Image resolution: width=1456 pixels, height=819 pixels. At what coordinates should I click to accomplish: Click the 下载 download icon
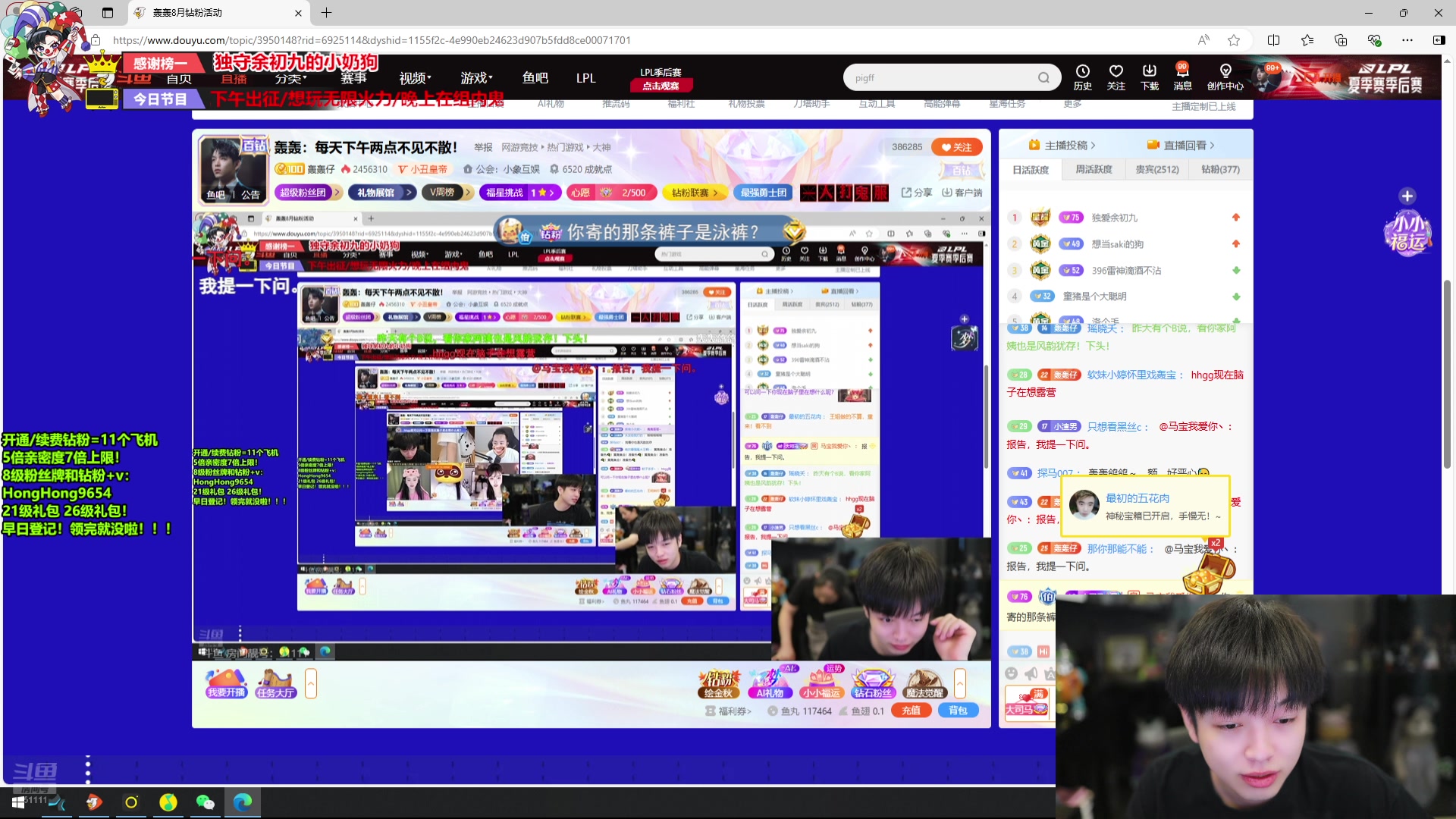click(x=1150, y=77)
